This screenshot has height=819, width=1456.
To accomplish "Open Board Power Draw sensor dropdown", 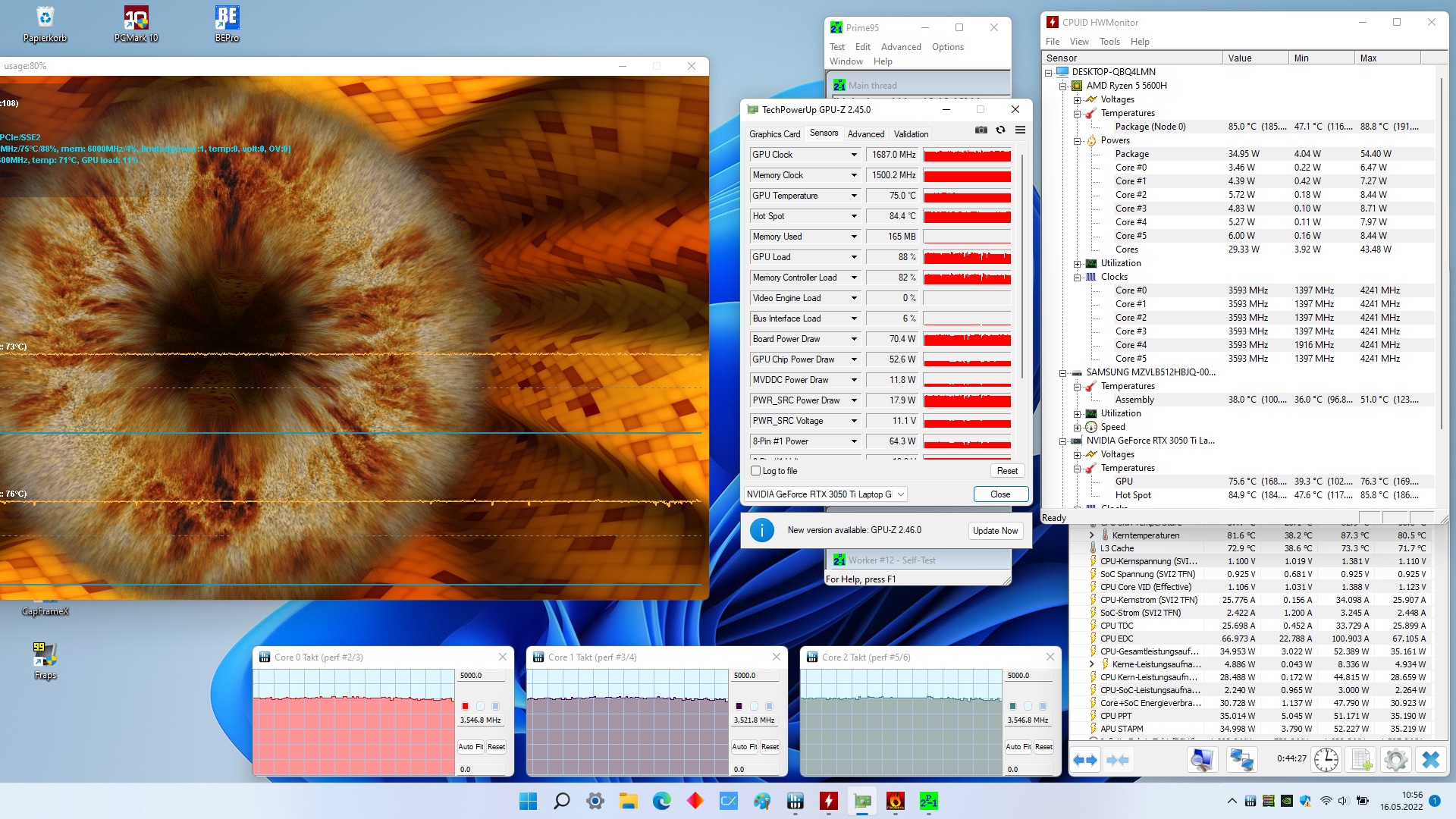I will pyautogui.click(x=854, y=339).
